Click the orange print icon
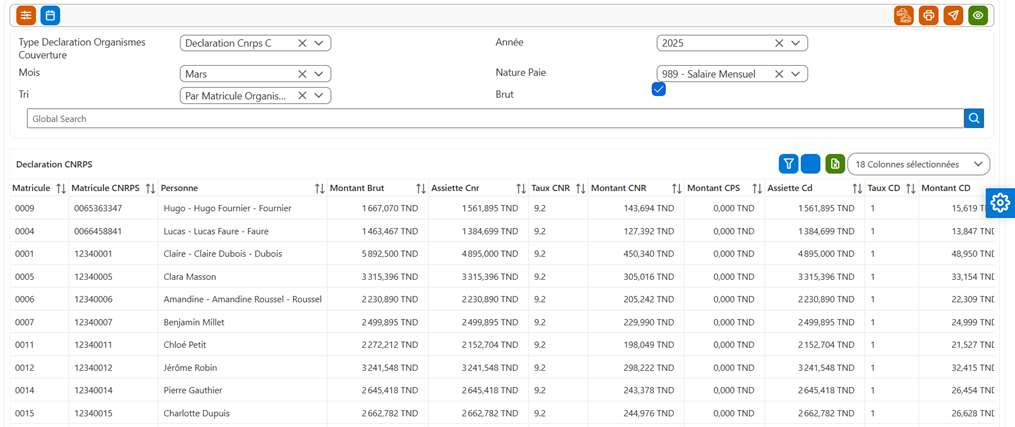This screenshot has width=1015, height=427. coord(928,15)
